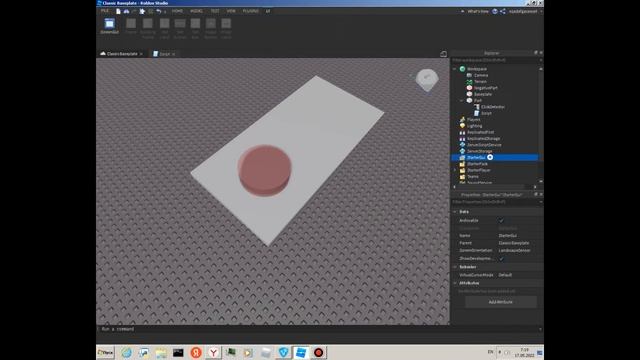Toggle the ShowDevelopmentGui checkbox

[x=501, y=259]
